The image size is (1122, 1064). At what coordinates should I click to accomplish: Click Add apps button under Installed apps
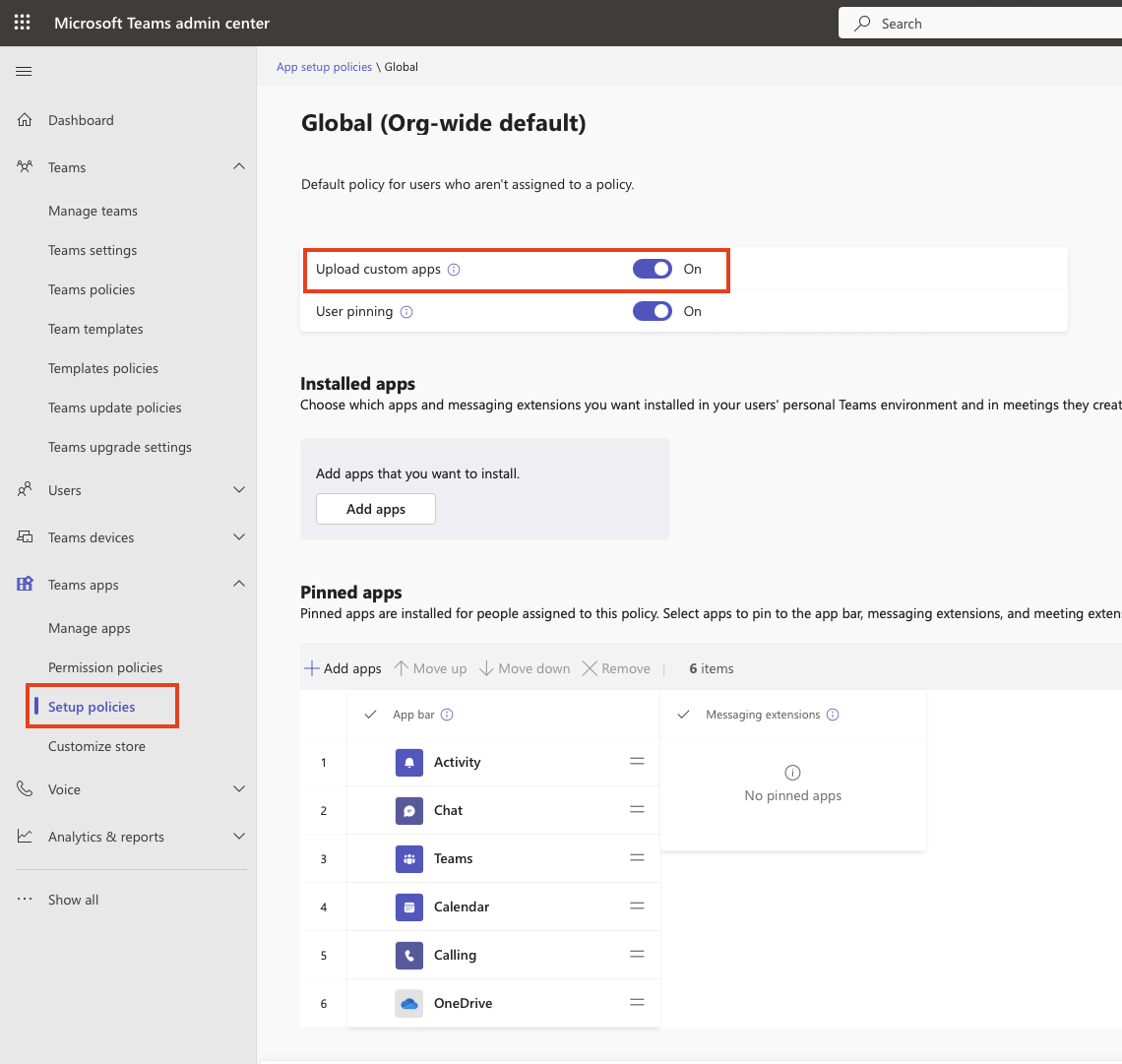376,509
